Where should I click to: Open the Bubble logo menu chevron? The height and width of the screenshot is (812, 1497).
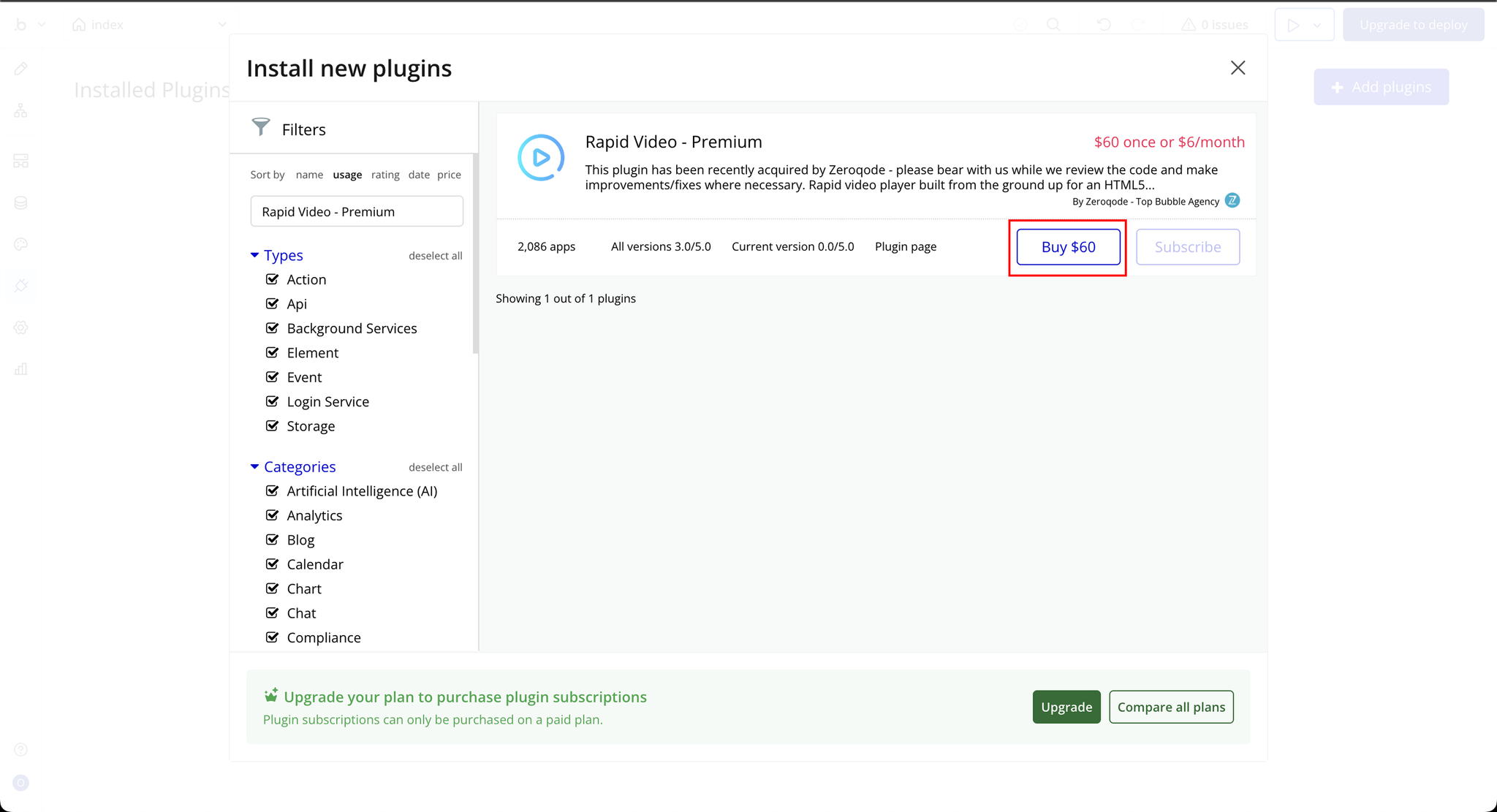click(42, 25)
